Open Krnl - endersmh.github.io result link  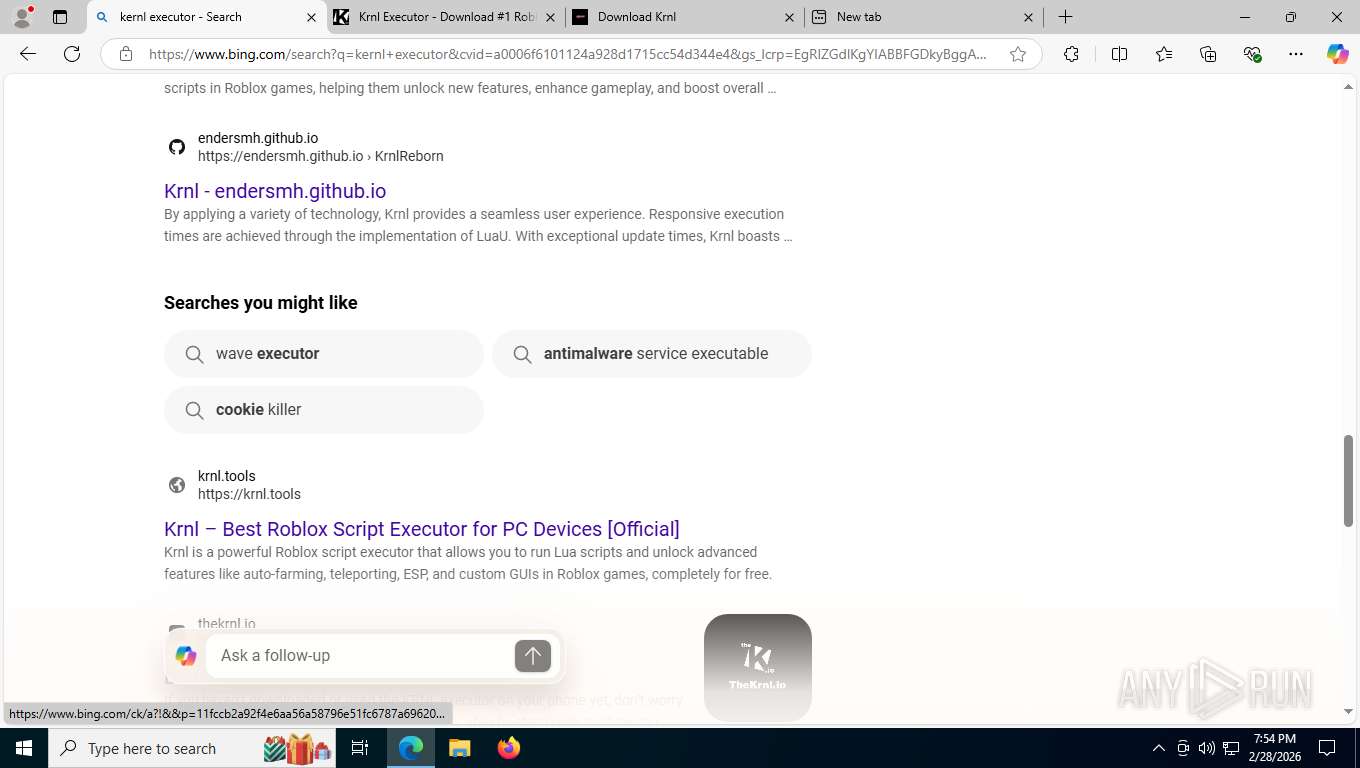(x=275, y=191)
